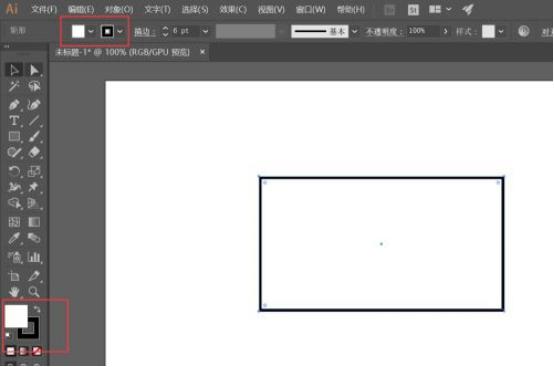Click the 不透明度 opacity link
554x367 pixels.
coord(384,32)
